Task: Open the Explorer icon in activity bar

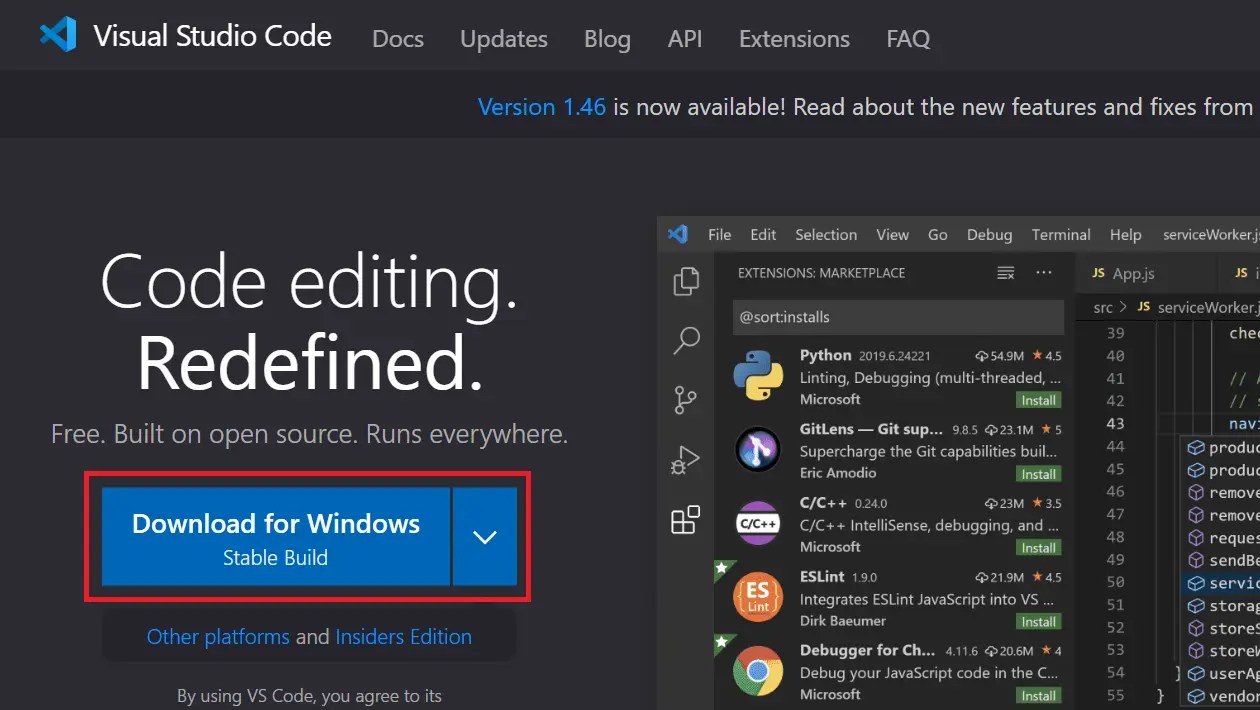Action: point(686,281)
